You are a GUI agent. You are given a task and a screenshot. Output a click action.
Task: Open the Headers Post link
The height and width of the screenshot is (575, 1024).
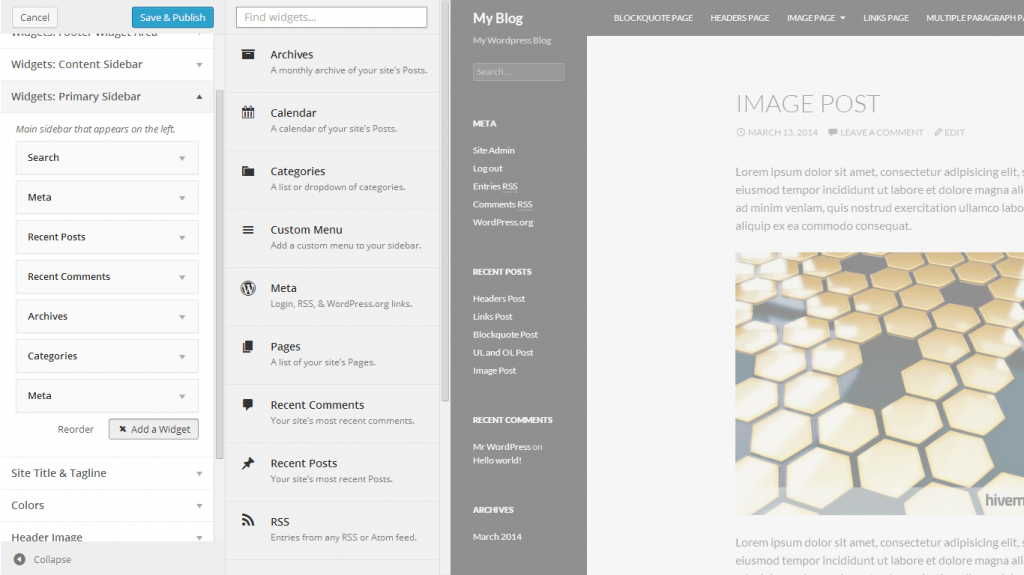tap(499, 299)
